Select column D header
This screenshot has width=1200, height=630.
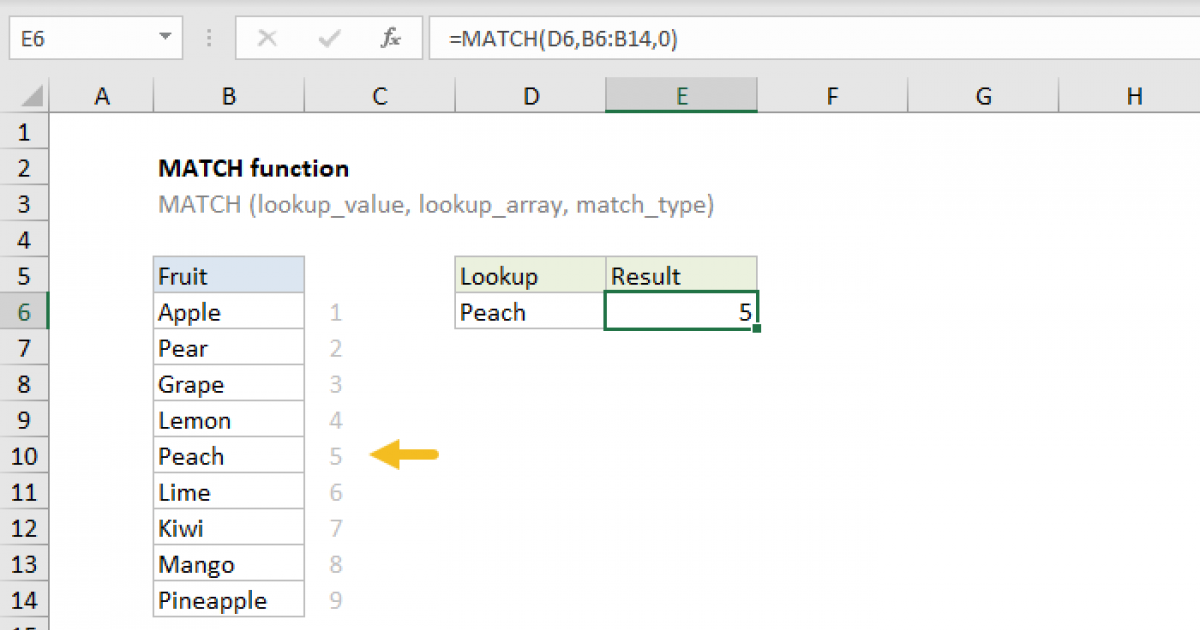[x=530, y=96]
